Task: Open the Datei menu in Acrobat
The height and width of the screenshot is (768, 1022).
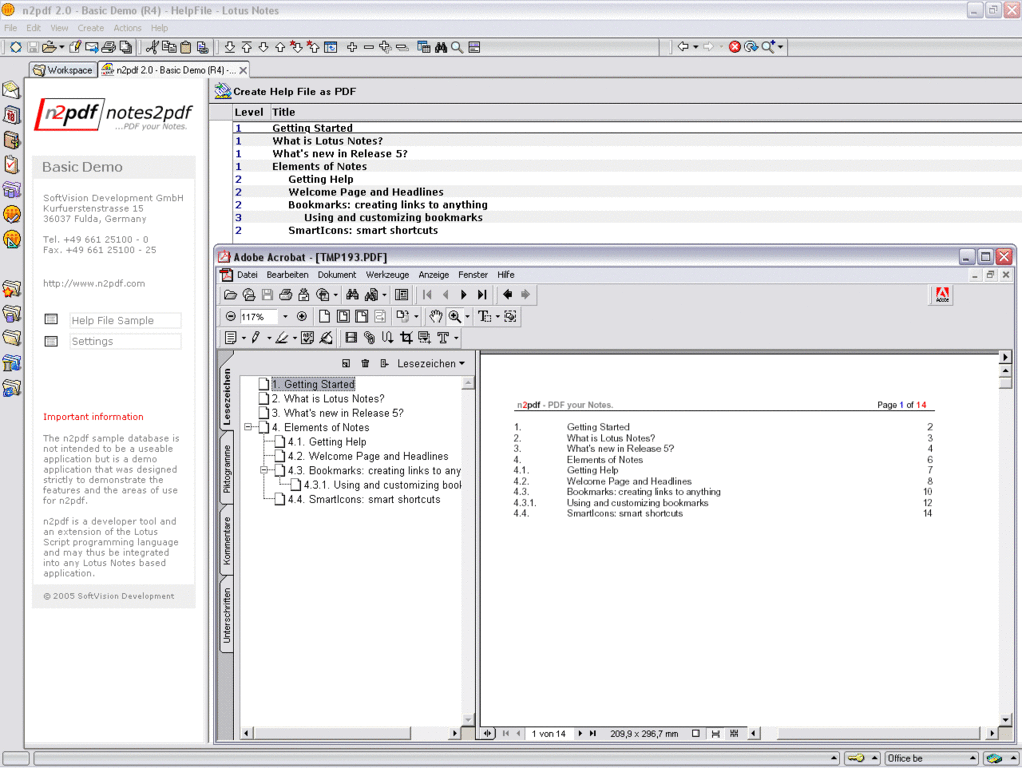Action: pyautogui.click(x=247, y=275)
